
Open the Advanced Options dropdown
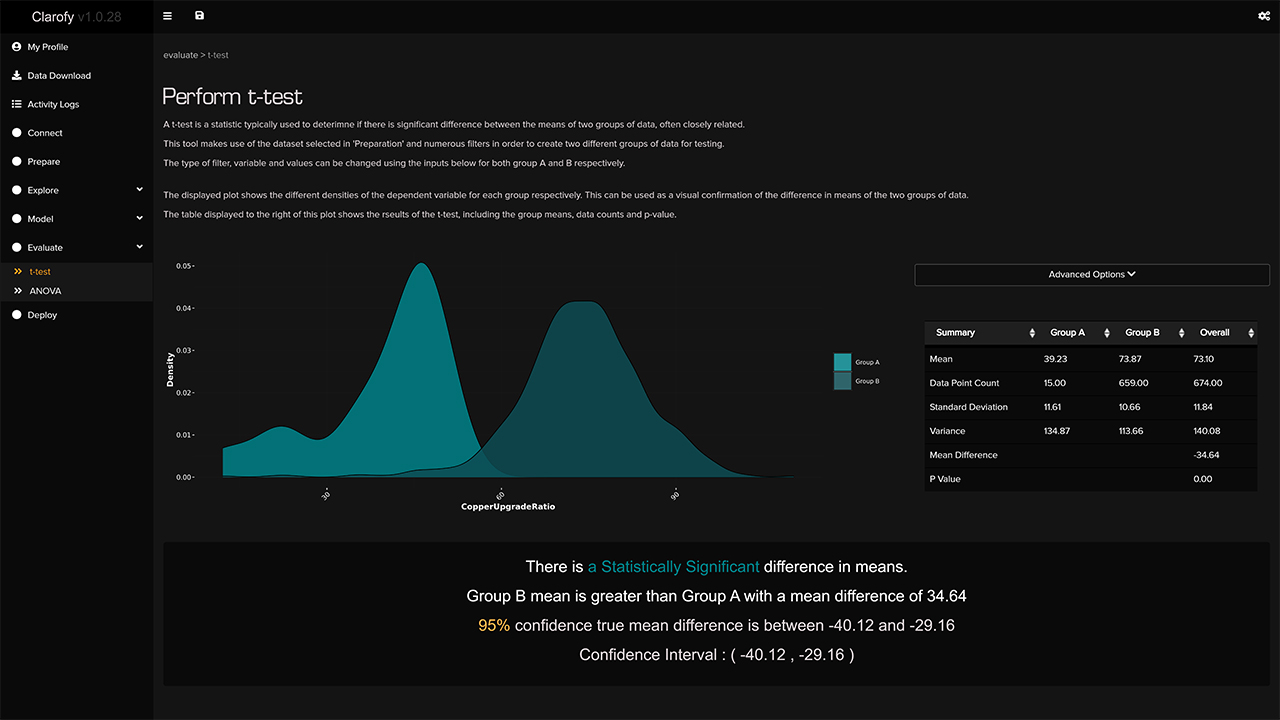(1092, 275)
